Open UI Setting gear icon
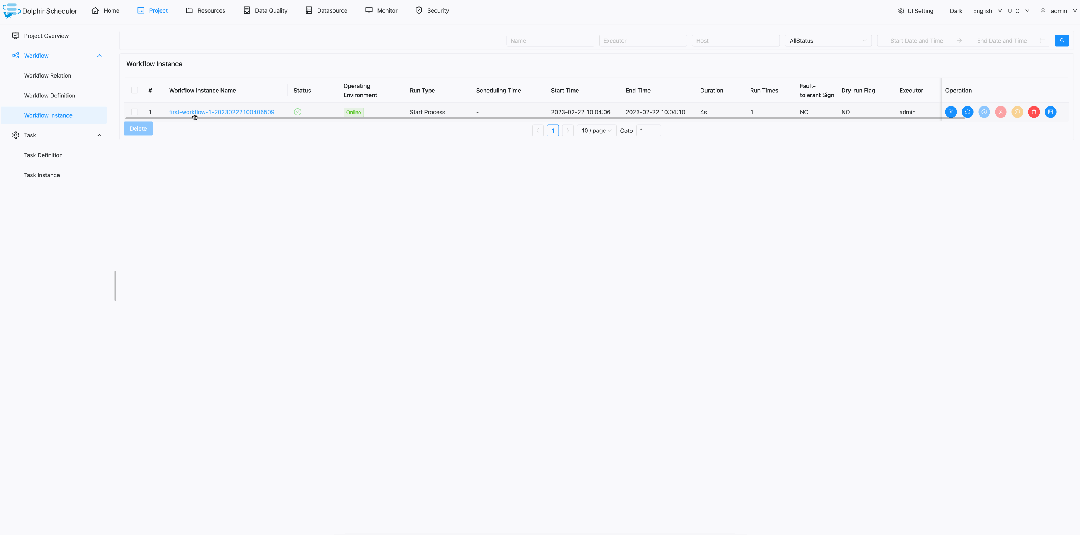This screenshot has height=535, width=1080. (x=901, y=11)
